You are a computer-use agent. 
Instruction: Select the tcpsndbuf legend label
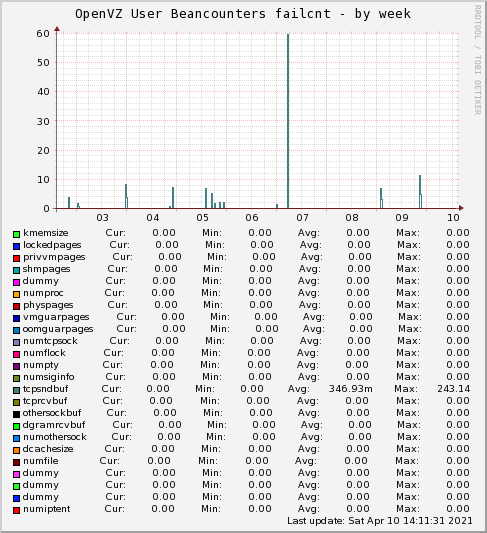pyautogui.click(x=46, y=389)
